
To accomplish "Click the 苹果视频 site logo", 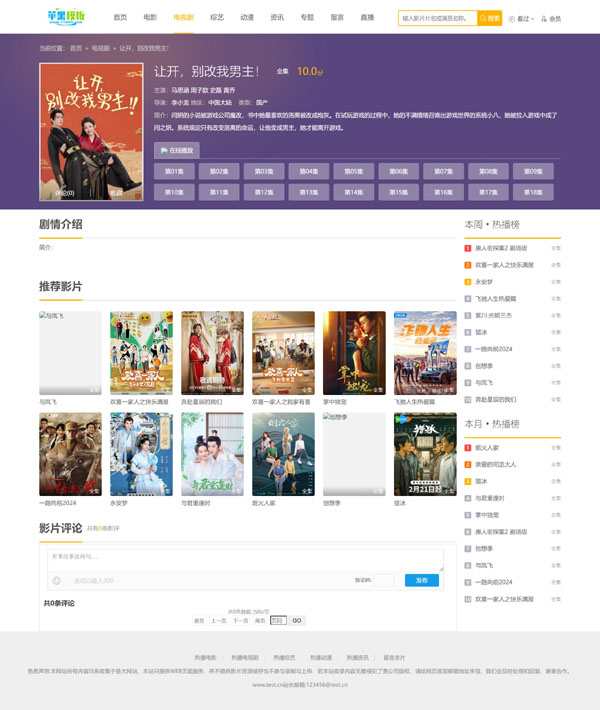I will point(66,17).
